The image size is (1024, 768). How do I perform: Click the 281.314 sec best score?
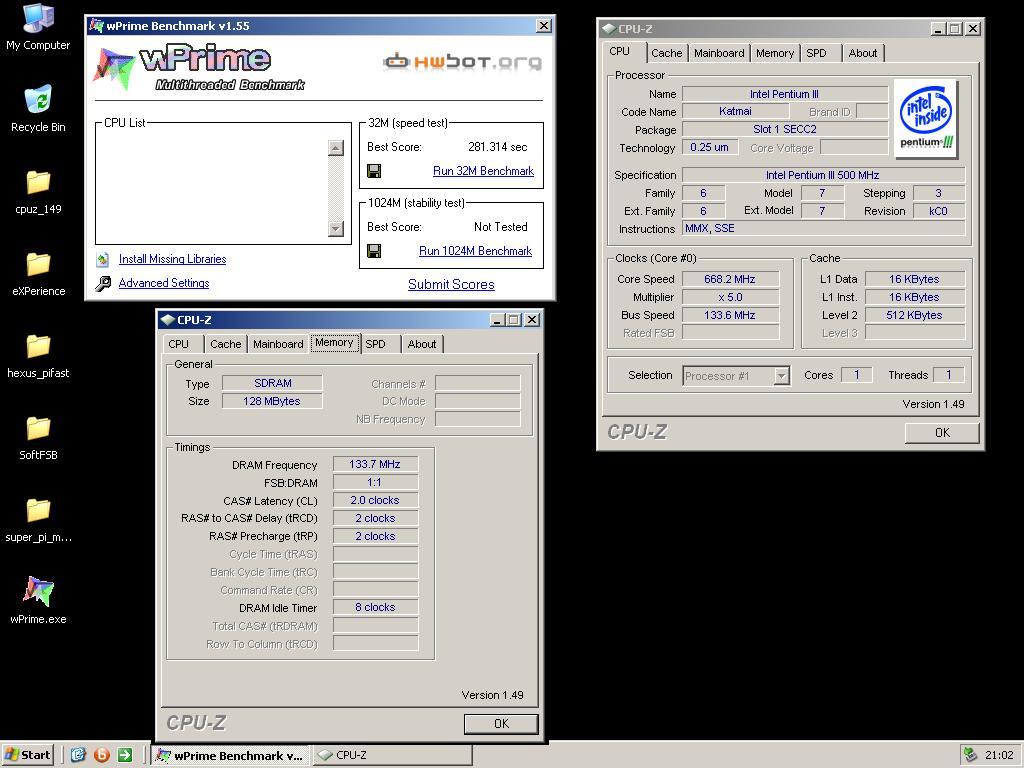coord(498,147)
